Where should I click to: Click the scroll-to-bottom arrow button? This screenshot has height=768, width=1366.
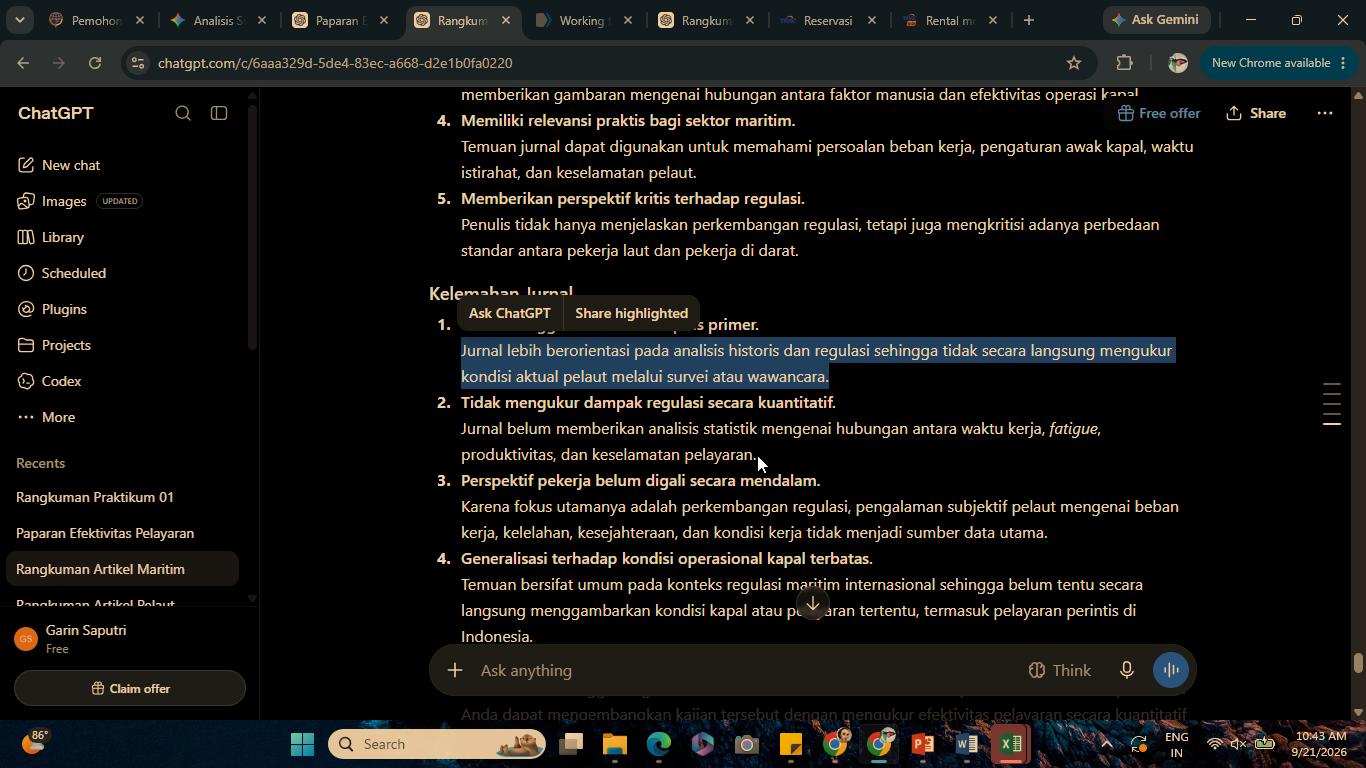click(813, 603)
